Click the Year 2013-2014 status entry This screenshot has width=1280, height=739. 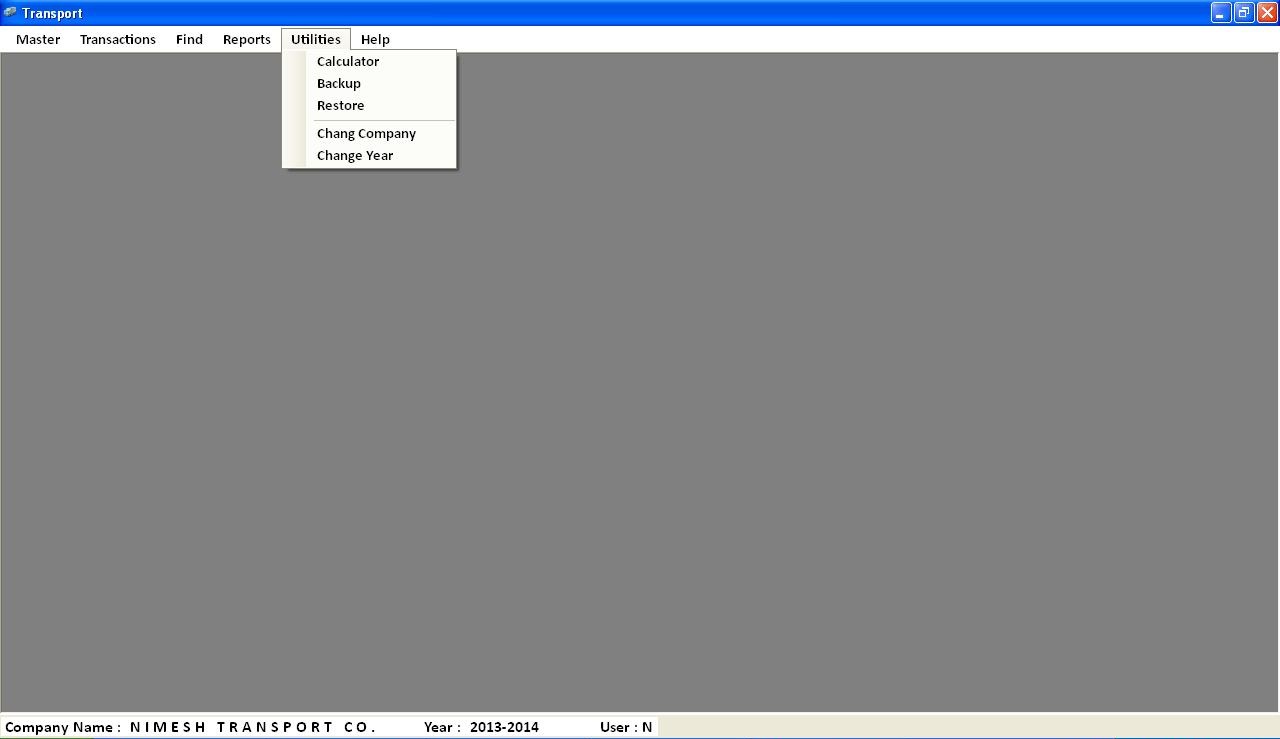click(x=481, y=727)
